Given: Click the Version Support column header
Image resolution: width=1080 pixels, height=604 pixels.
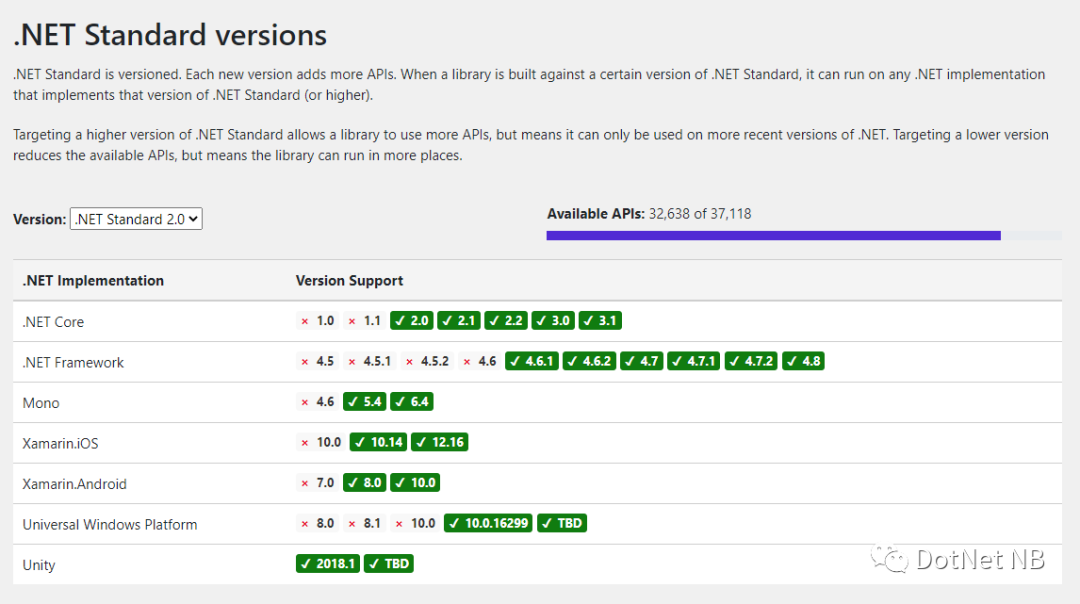Looking at the screenshot, I should (349, 280).
